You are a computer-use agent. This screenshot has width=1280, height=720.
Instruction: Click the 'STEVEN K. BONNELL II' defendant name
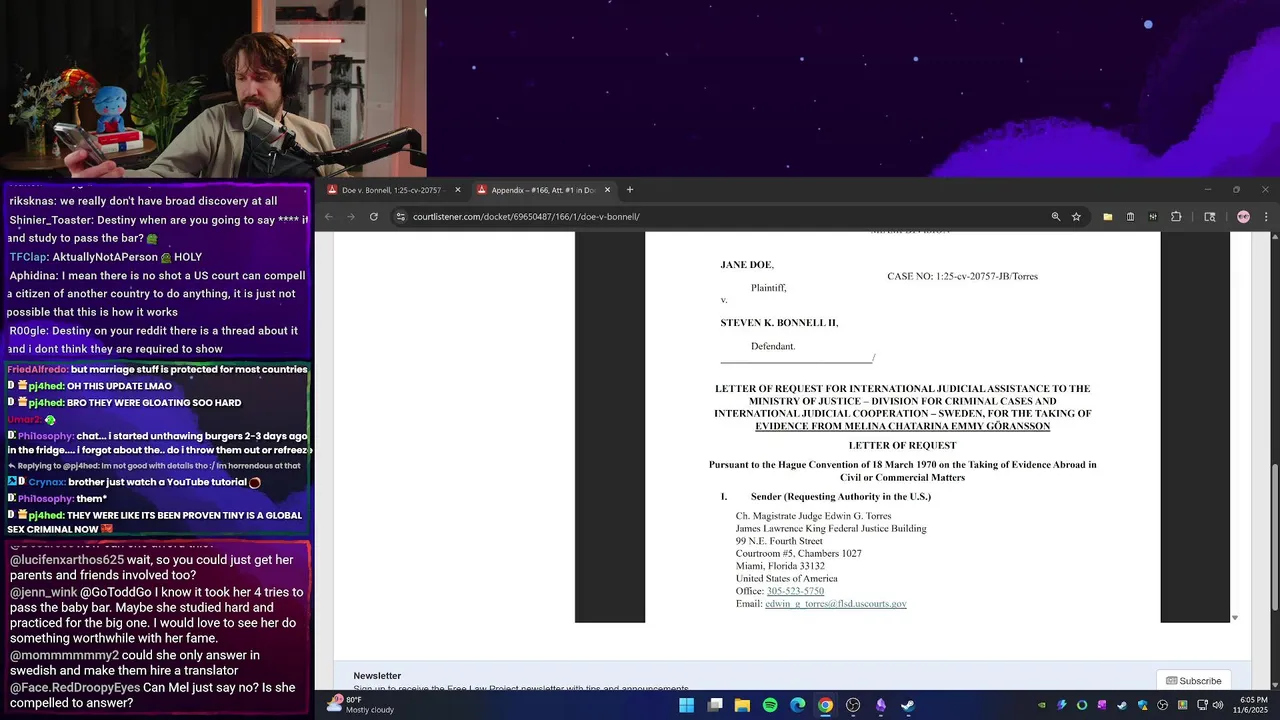[x=779, y=323]
